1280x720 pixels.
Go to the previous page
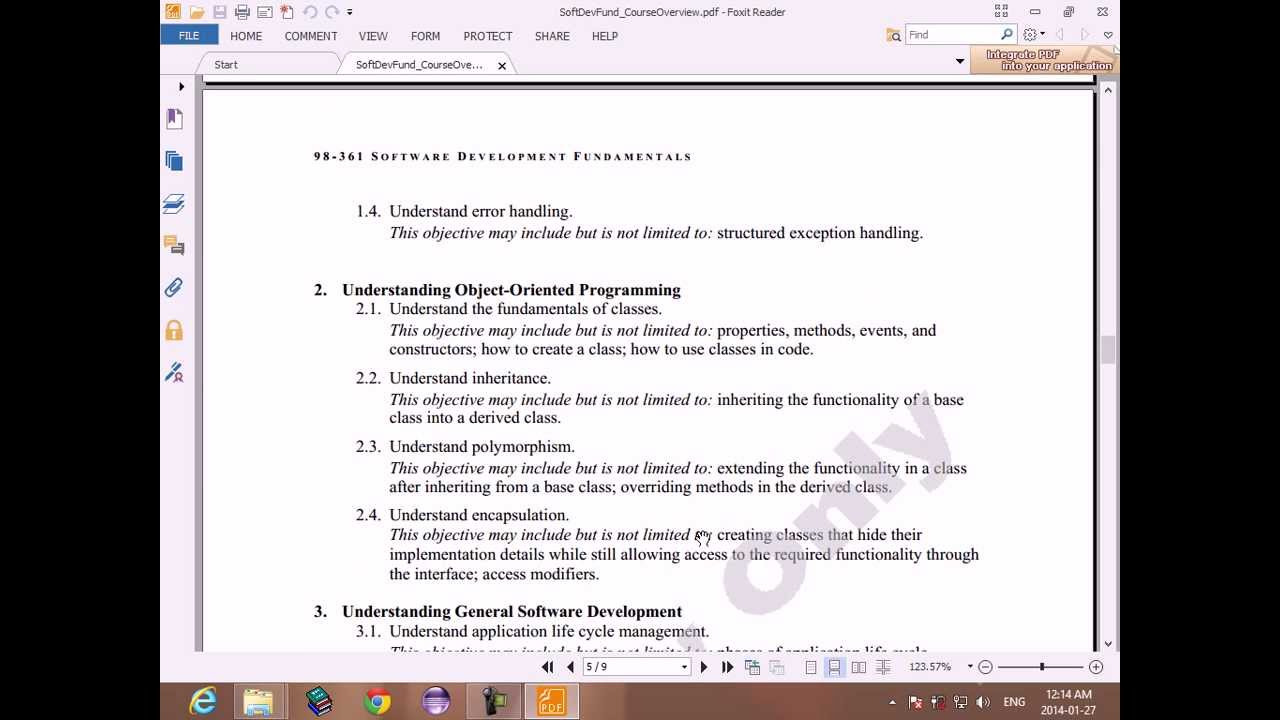coord(570,667)
